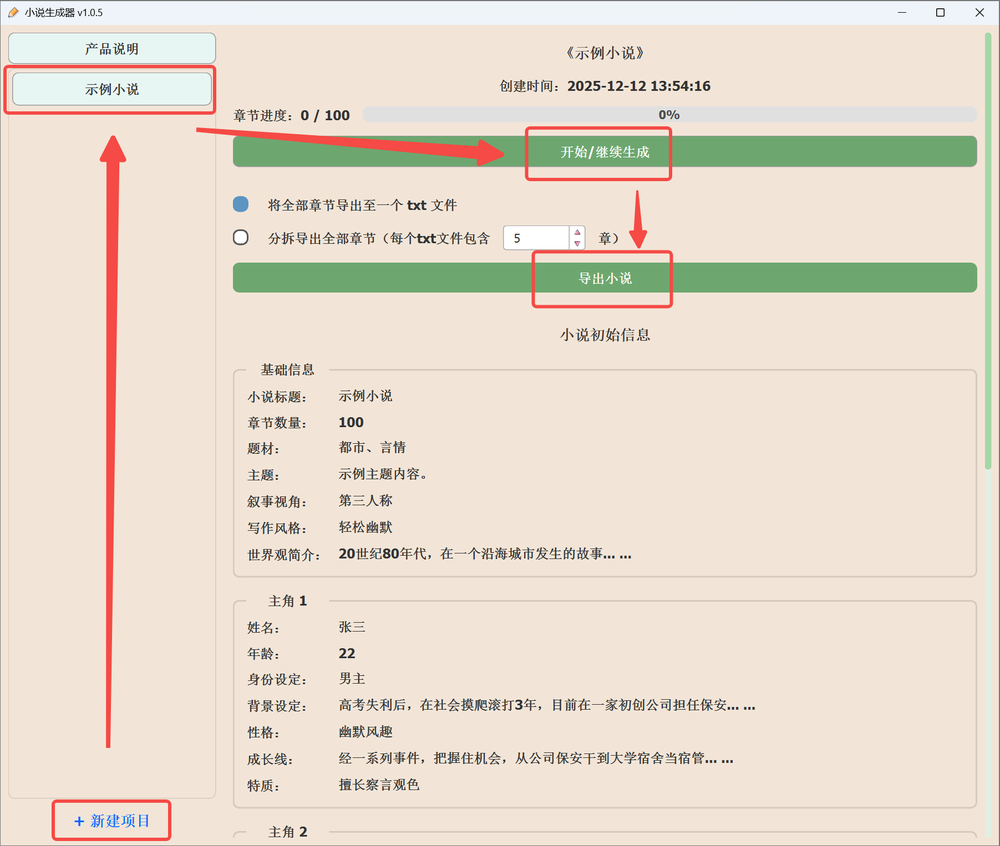Image resolution: width=1000 pixels, height=846 pixels.
Task: Click the pencil app icon in title bar
Action: click(x=13, y=12)
